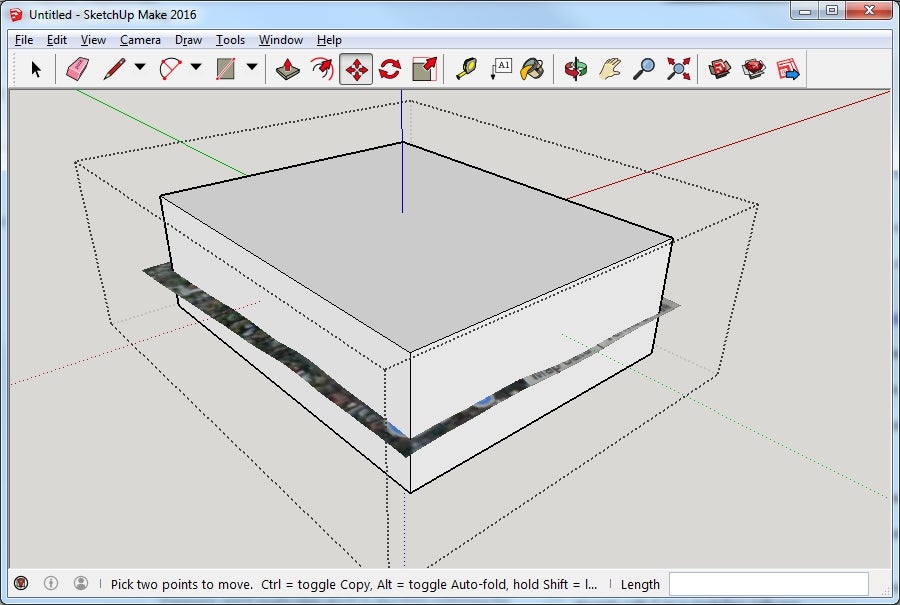Screen dimensions: 900x605
Task: Click the geo-location status bar icon
Action: pyautogui.click(x=21, y=583)
